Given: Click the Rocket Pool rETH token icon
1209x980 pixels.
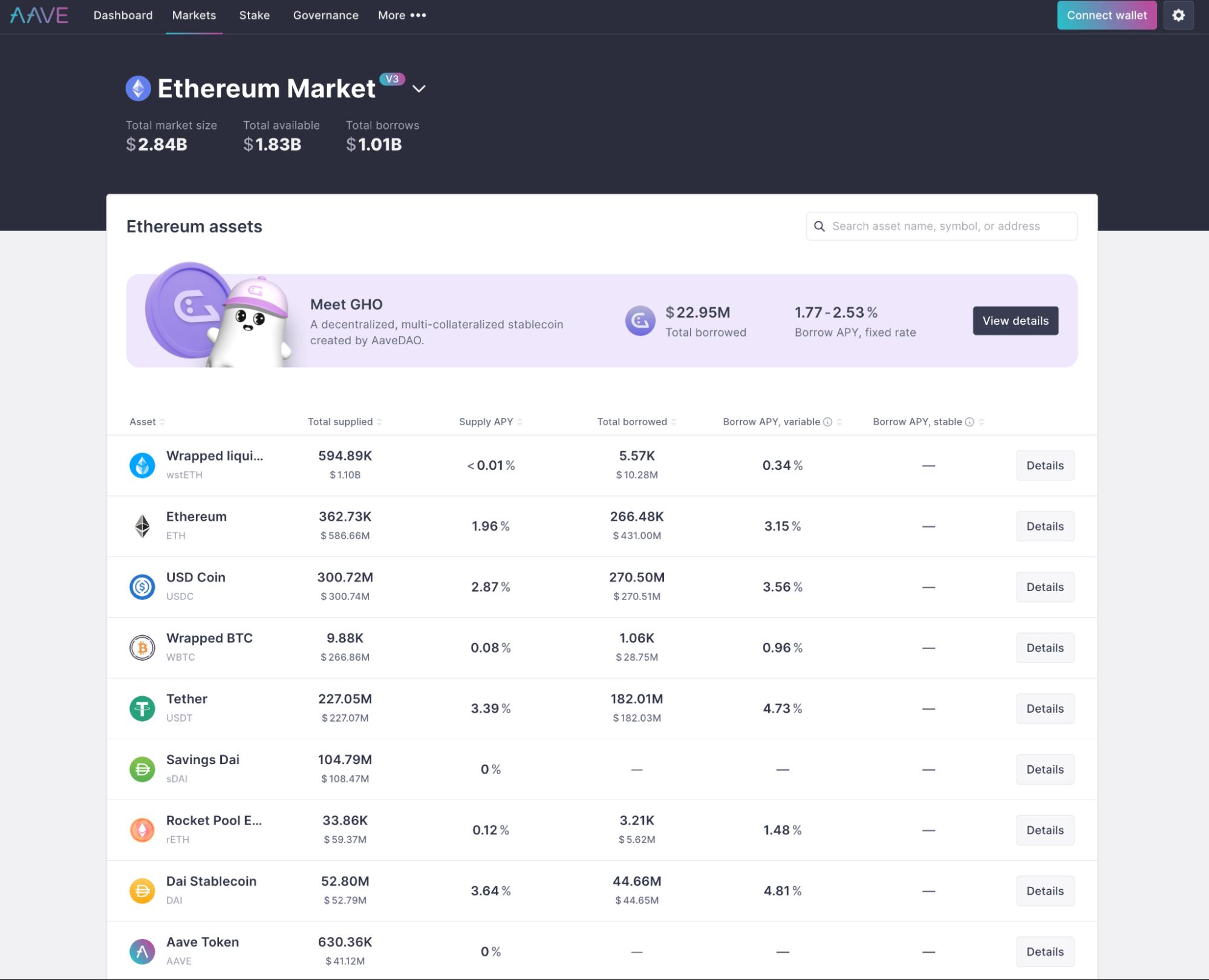Looking at the screenshot, I should click(142, 830).
